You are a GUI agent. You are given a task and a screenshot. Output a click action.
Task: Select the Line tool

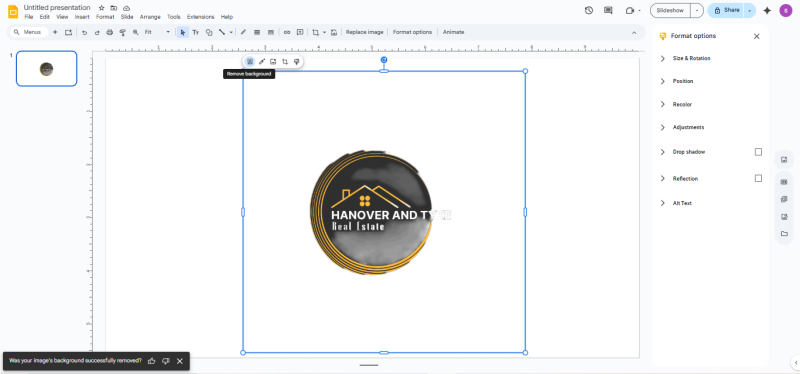tap(222, 32)
